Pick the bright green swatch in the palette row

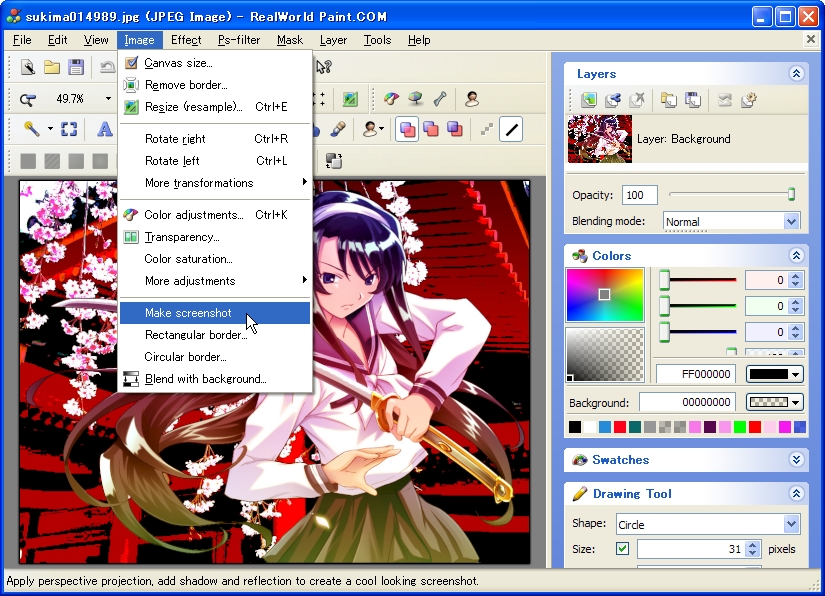pyautogui.click(x=740, y=427)
